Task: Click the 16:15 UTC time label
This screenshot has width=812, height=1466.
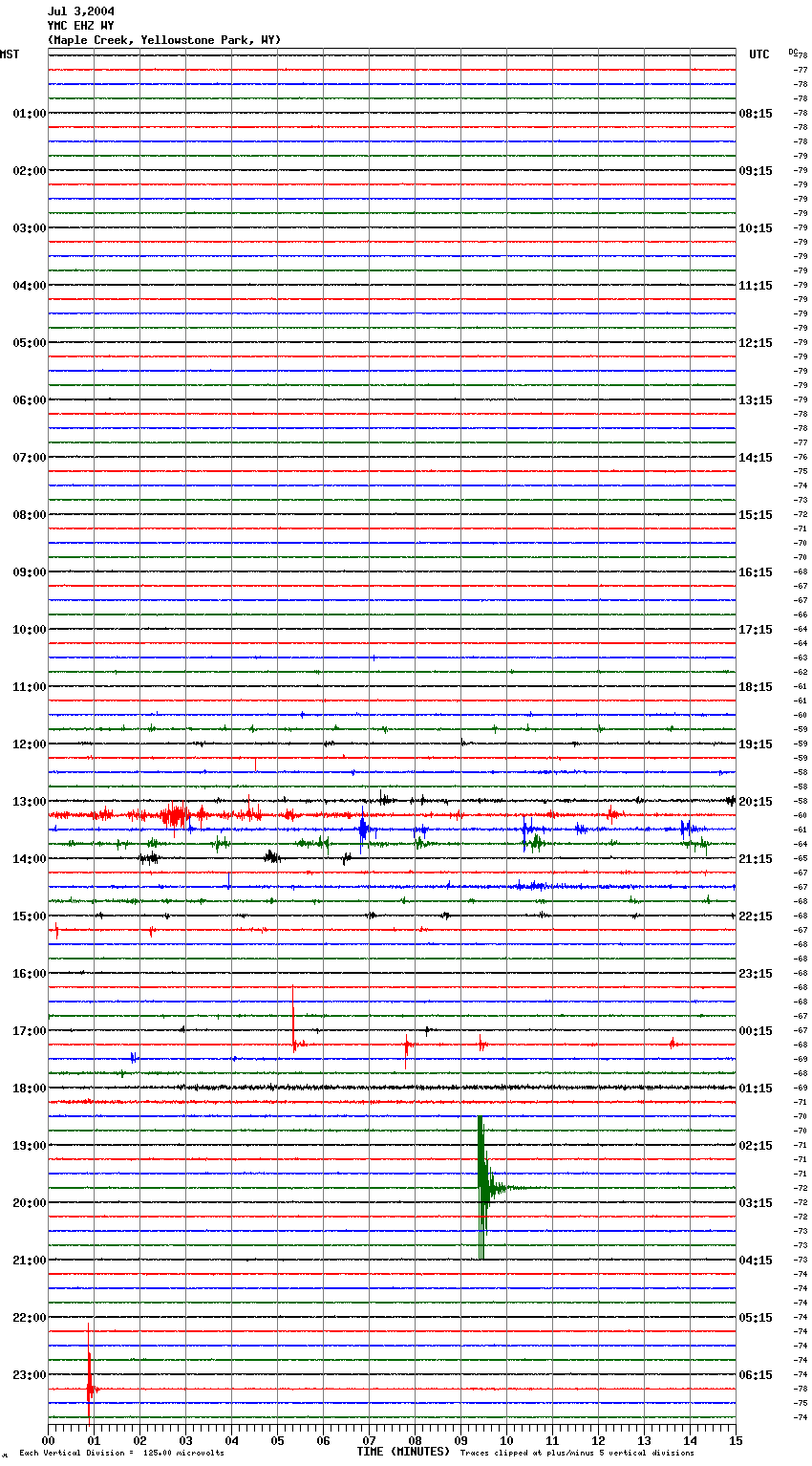Action: point(756,572)
